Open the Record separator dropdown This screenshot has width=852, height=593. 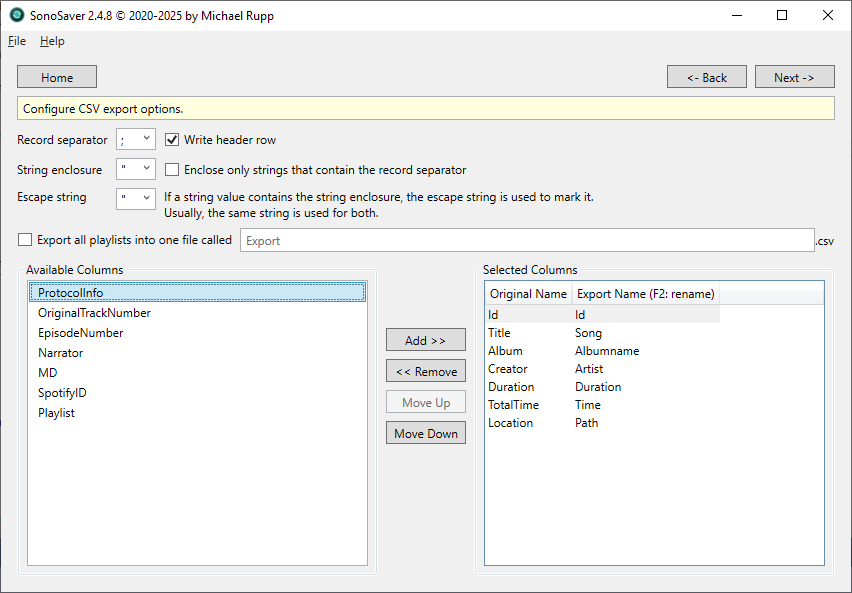click(148, 140)
